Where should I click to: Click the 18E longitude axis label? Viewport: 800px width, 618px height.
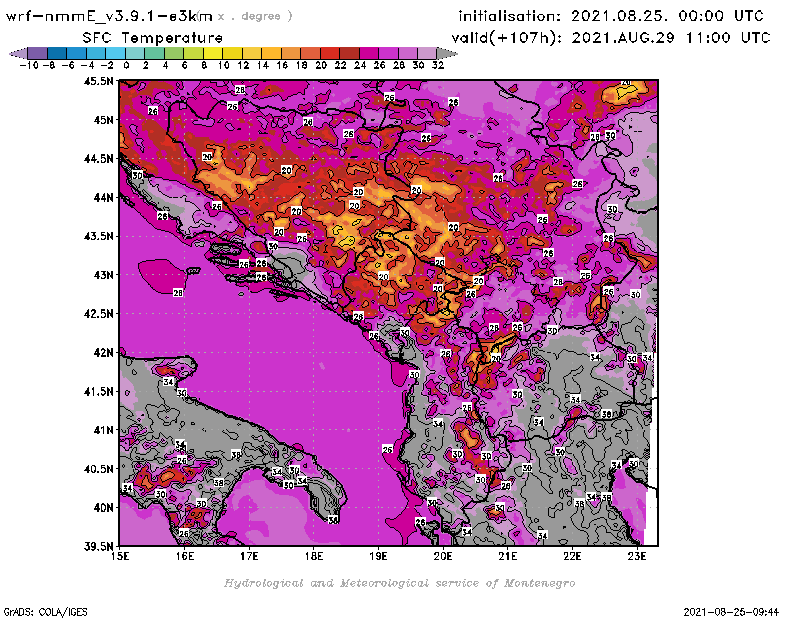314,556
